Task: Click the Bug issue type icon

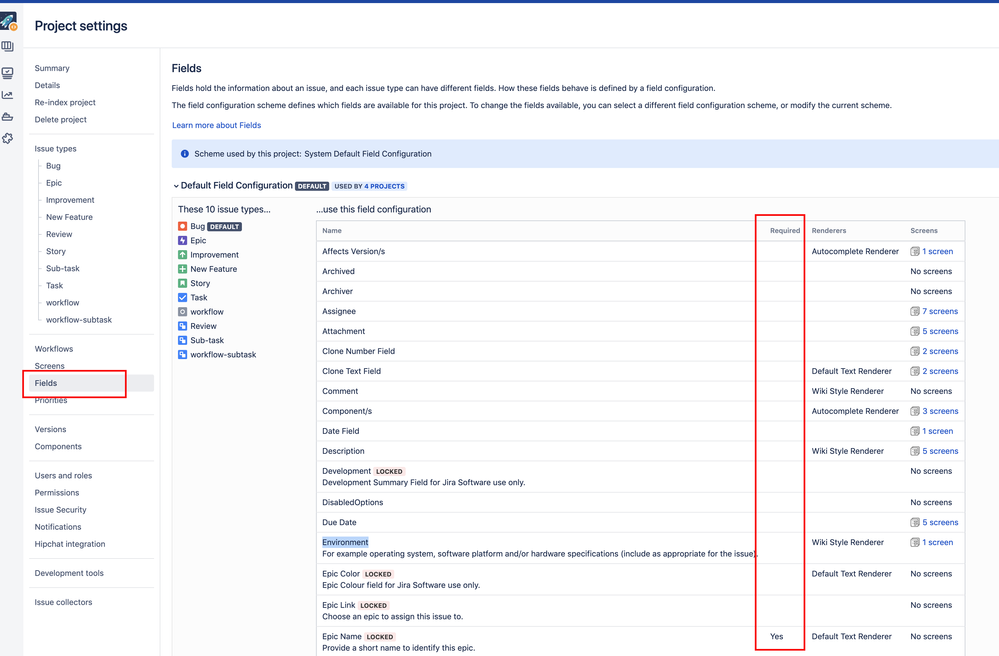Action: [x=182, y=226]
